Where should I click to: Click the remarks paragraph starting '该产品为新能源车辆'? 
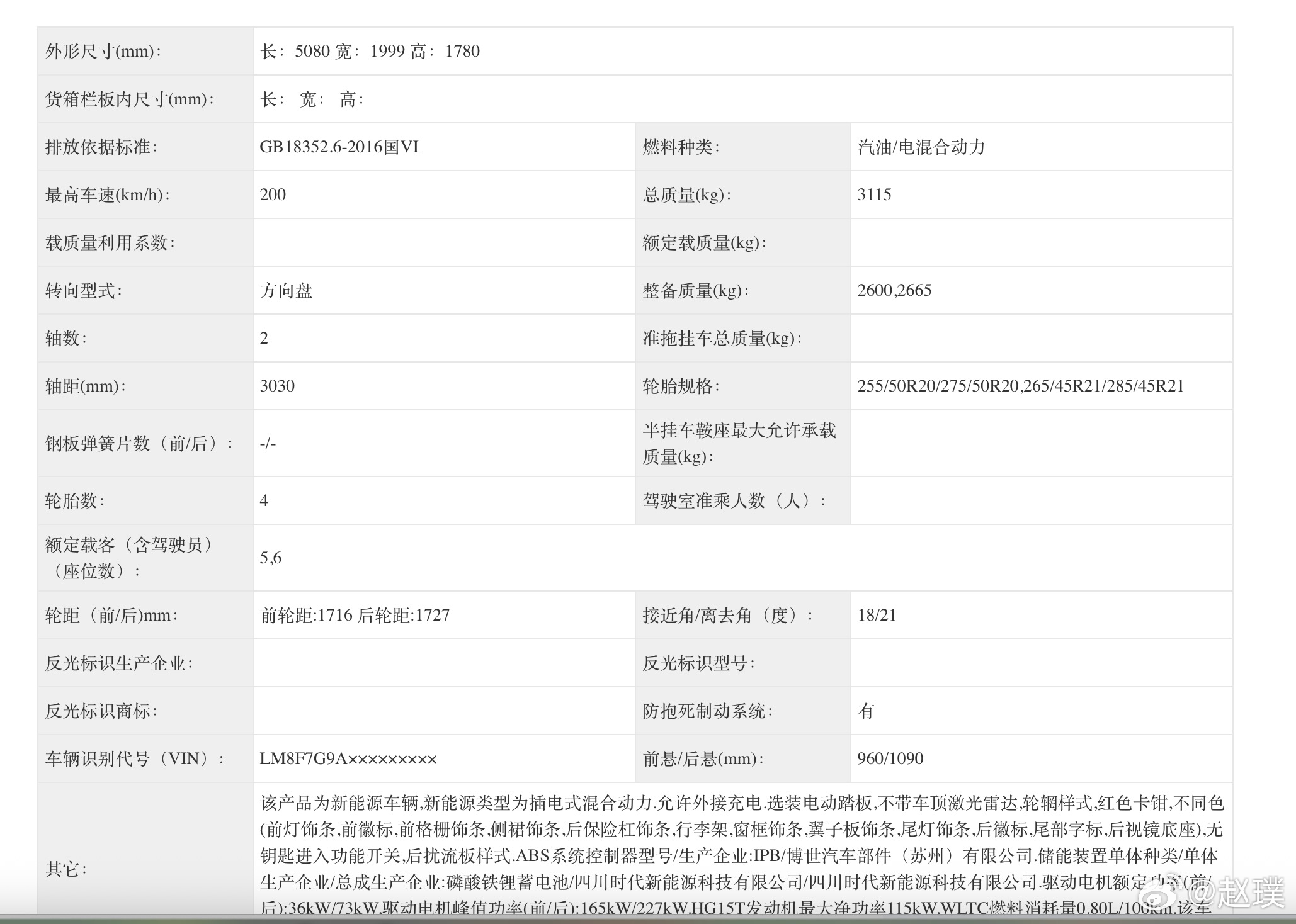coord(742,855)
